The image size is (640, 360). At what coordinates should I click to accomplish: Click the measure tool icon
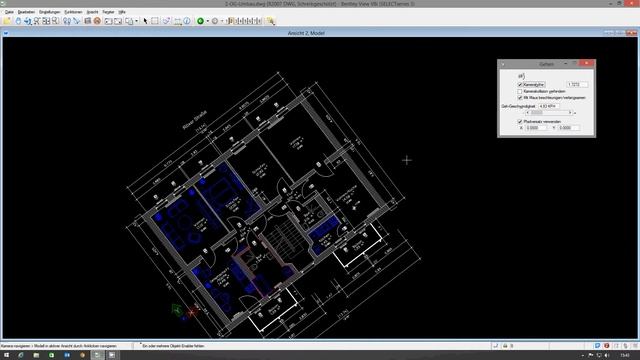tap(166, 21)
